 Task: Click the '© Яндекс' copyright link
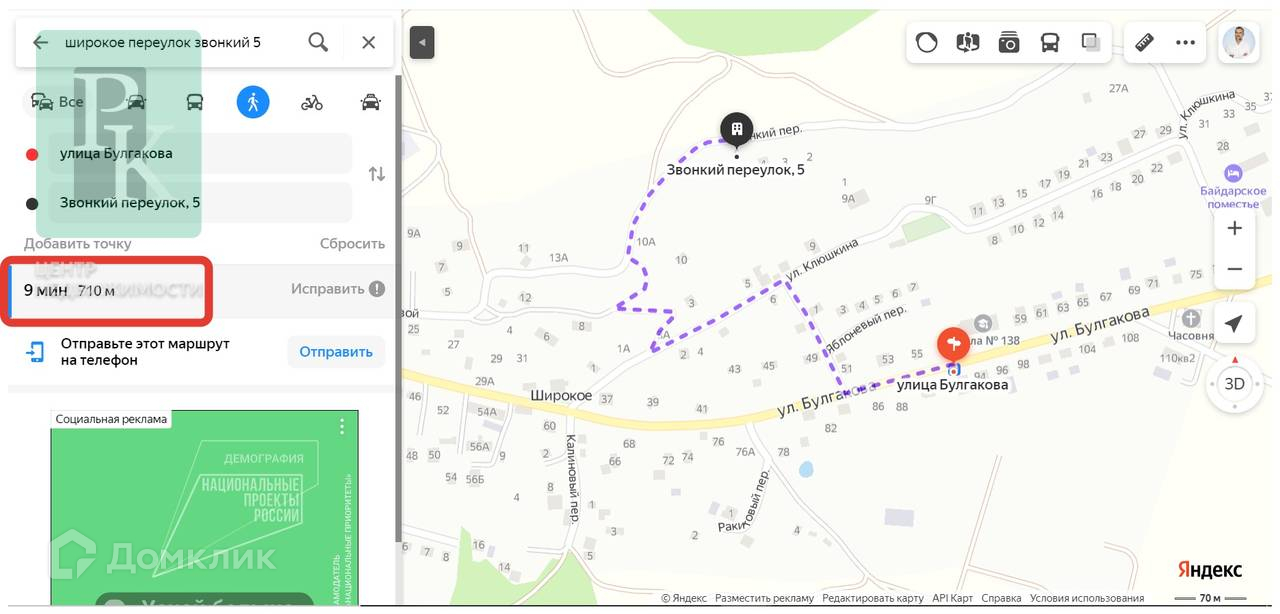(684, 598)
